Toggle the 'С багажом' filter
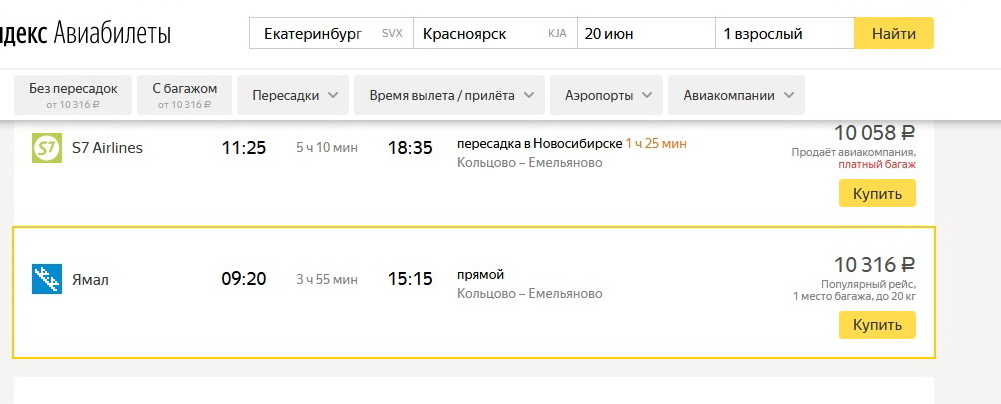The image size is (1001, 404). 184,95
